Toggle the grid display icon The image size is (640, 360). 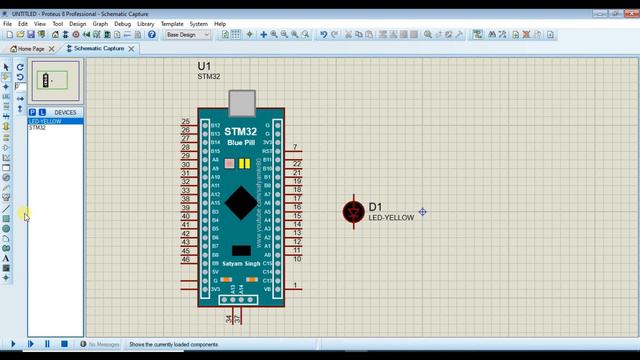(x=236, y=35)
